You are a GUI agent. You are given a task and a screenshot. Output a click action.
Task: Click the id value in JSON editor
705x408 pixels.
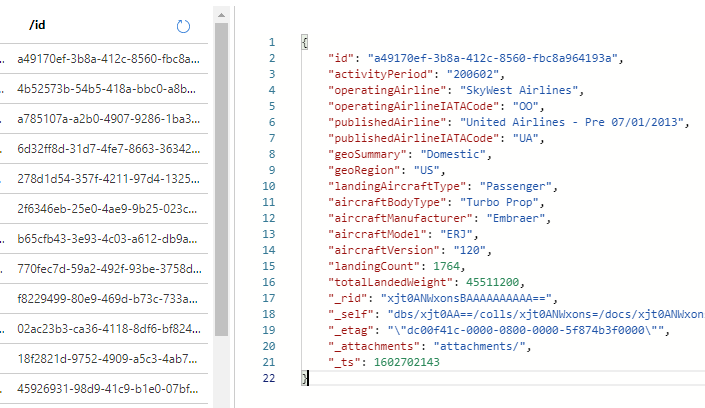[492, 58]
